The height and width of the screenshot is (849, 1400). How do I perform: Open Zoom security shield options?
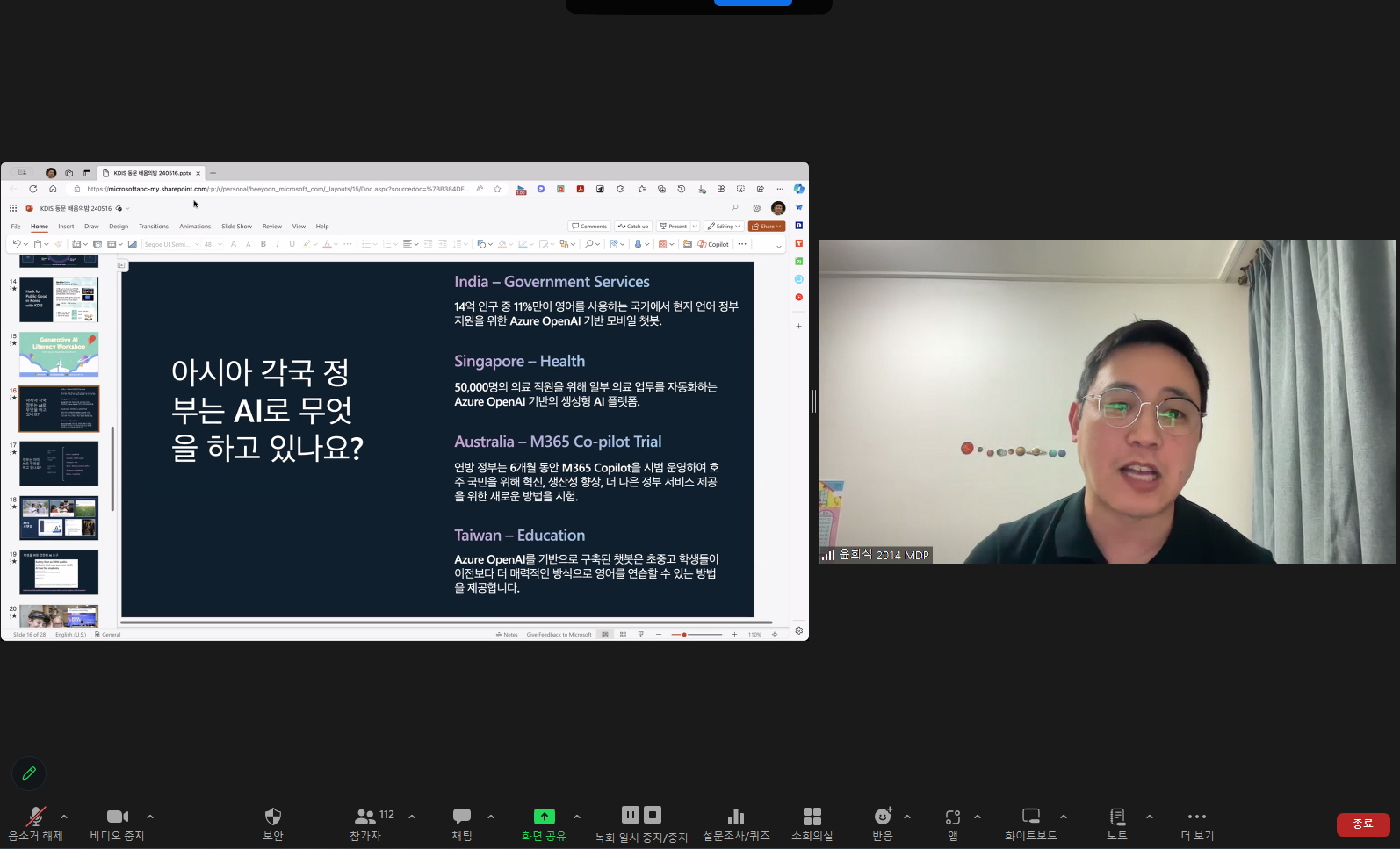[273, 824]
